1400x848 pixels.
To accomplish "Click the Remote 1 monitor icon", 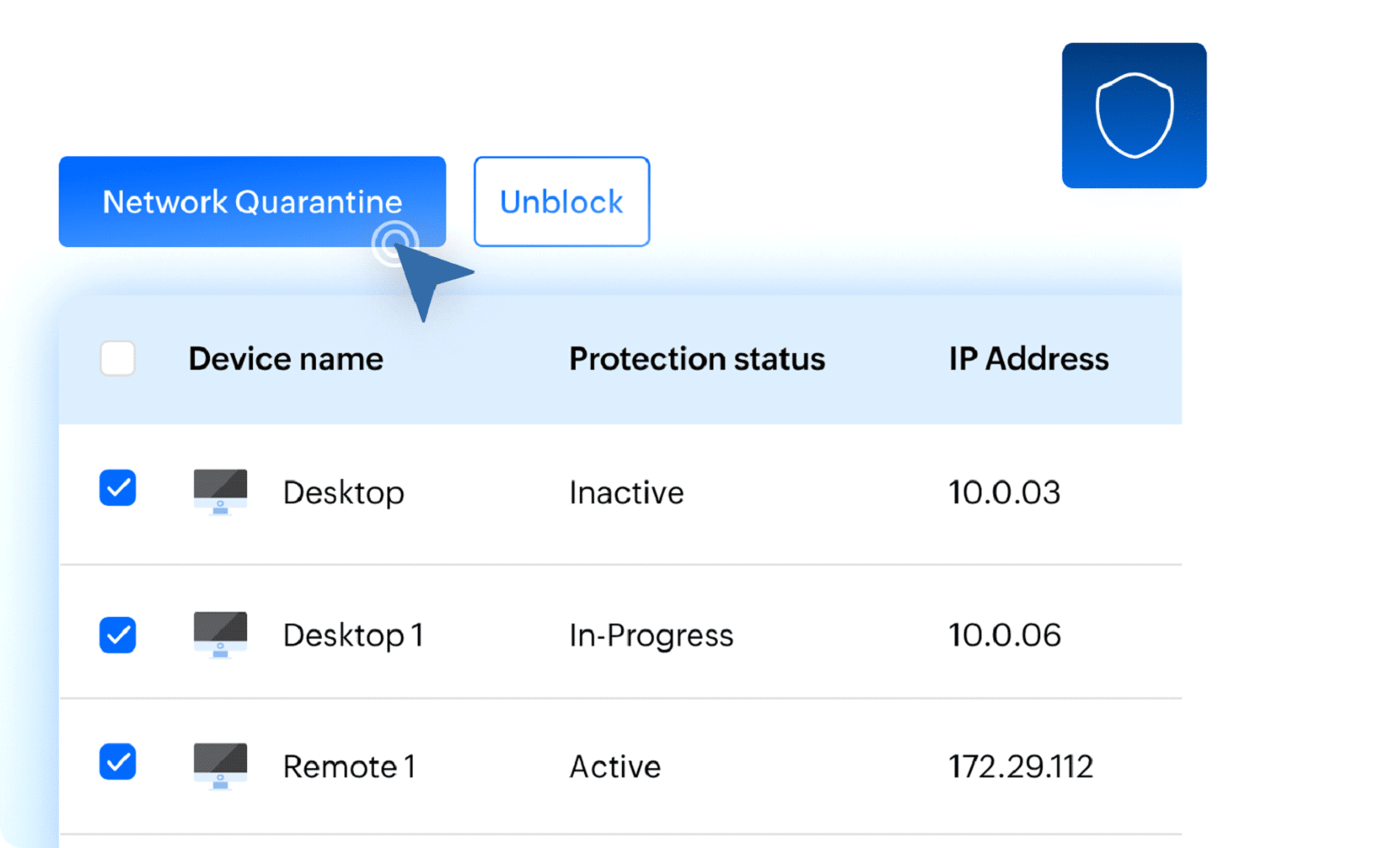I will (220, 765).
